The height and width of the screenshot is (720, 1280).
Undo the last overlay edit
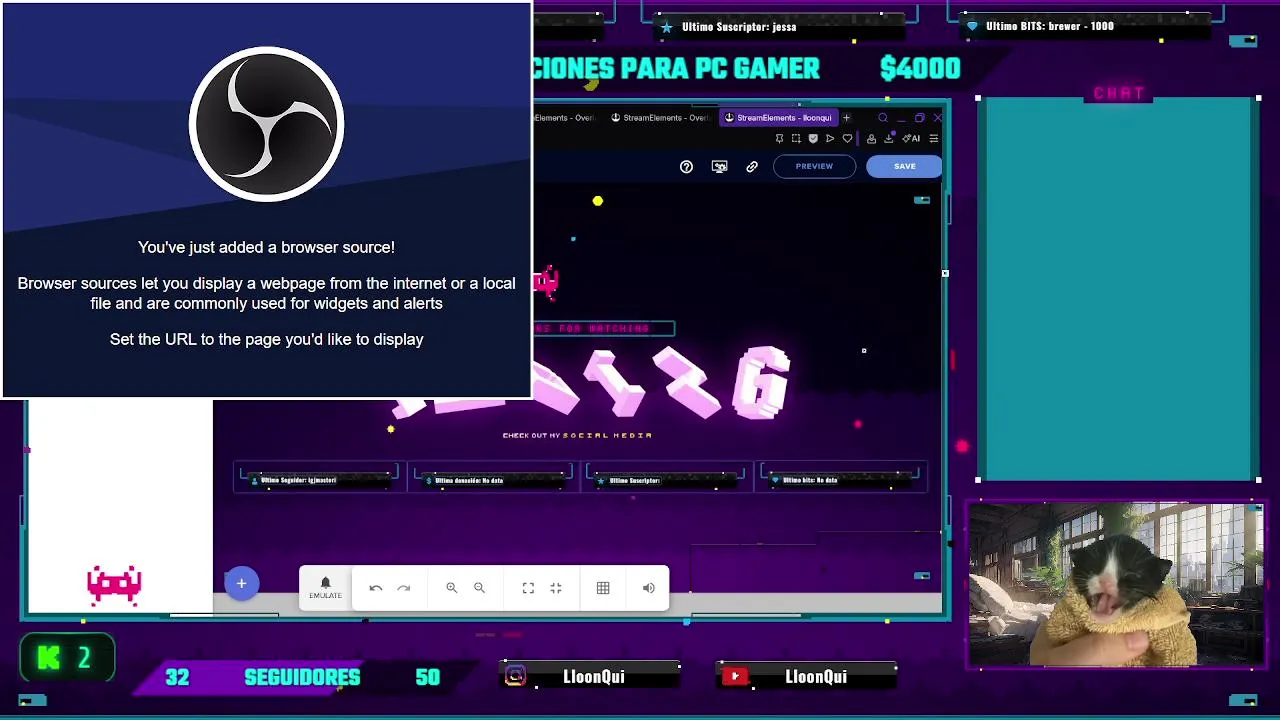point(376,588)
